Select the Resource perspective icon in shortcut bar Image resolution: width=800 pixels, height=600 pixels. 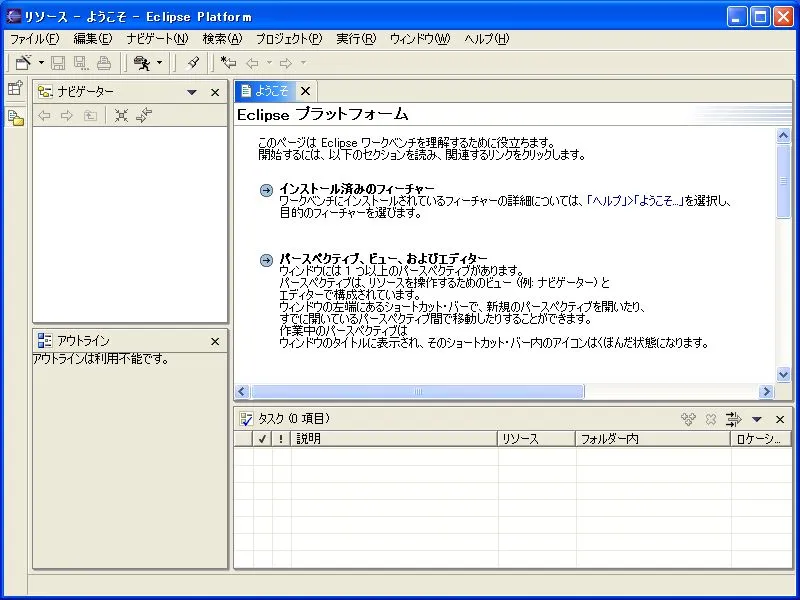click(15, 118)
